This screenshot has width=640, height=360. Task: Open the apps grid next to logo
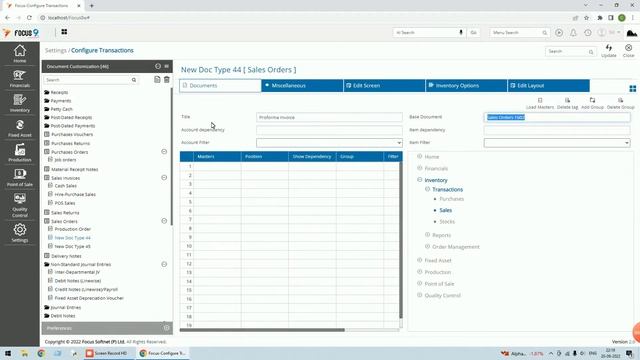[64, 32]
